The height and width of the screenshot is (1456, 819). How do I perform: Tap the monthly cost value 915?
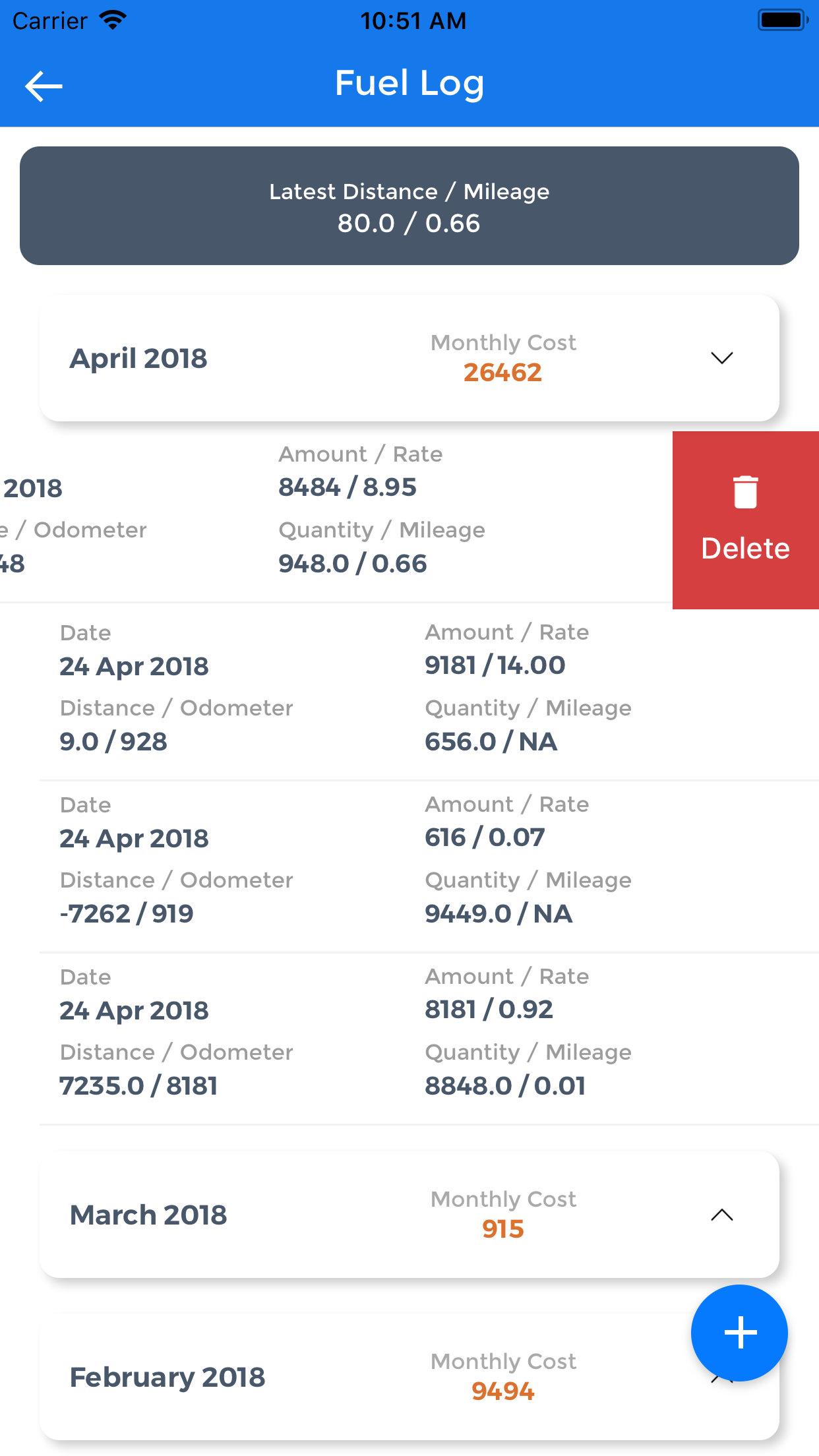point(502,1229)
